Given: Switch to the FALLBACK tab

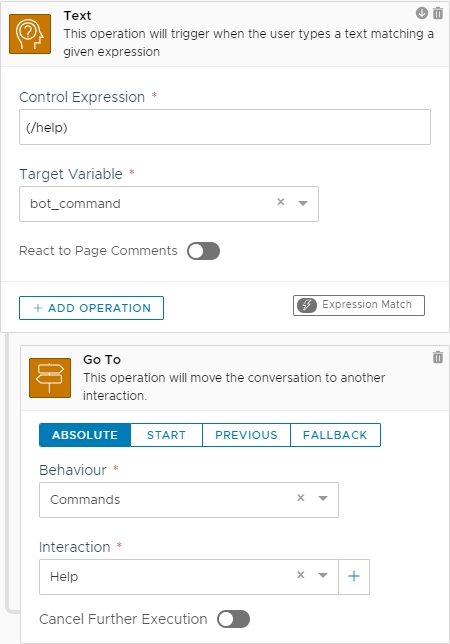Looking at the screenshot, I should click(335, 435).
